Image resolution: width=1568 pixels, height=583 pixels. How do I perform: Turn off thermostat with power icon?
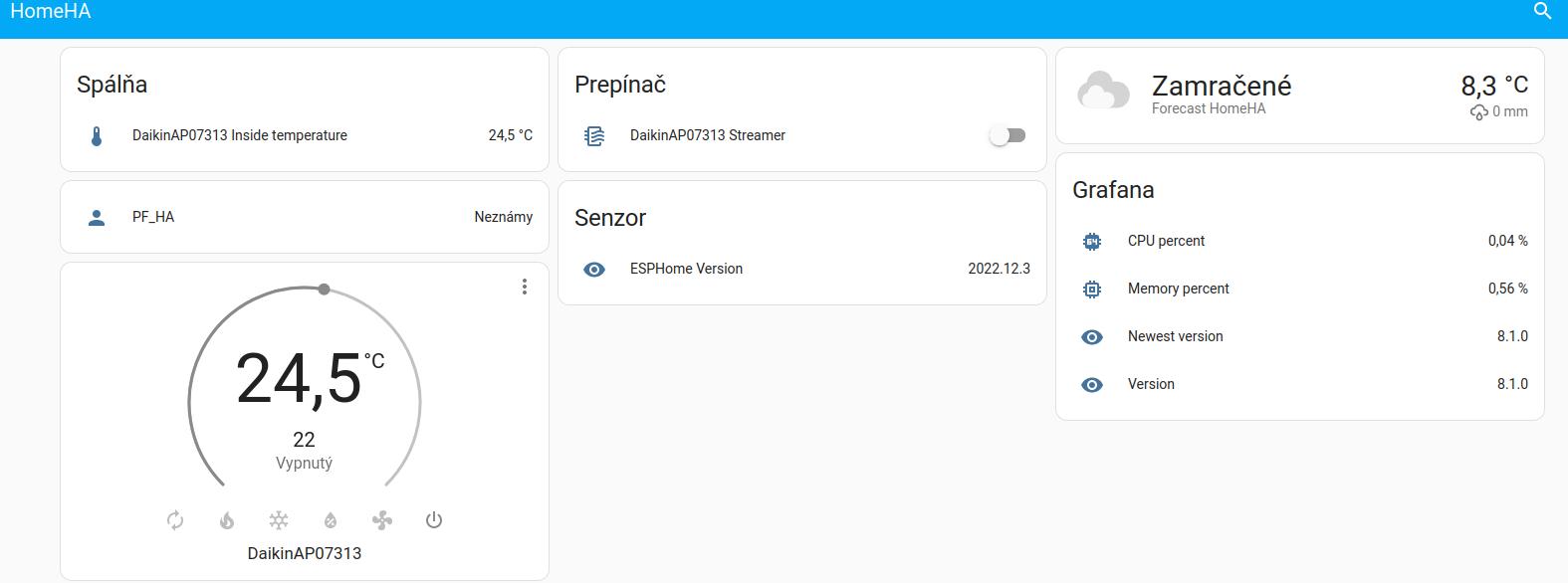[x=434, y=520]
